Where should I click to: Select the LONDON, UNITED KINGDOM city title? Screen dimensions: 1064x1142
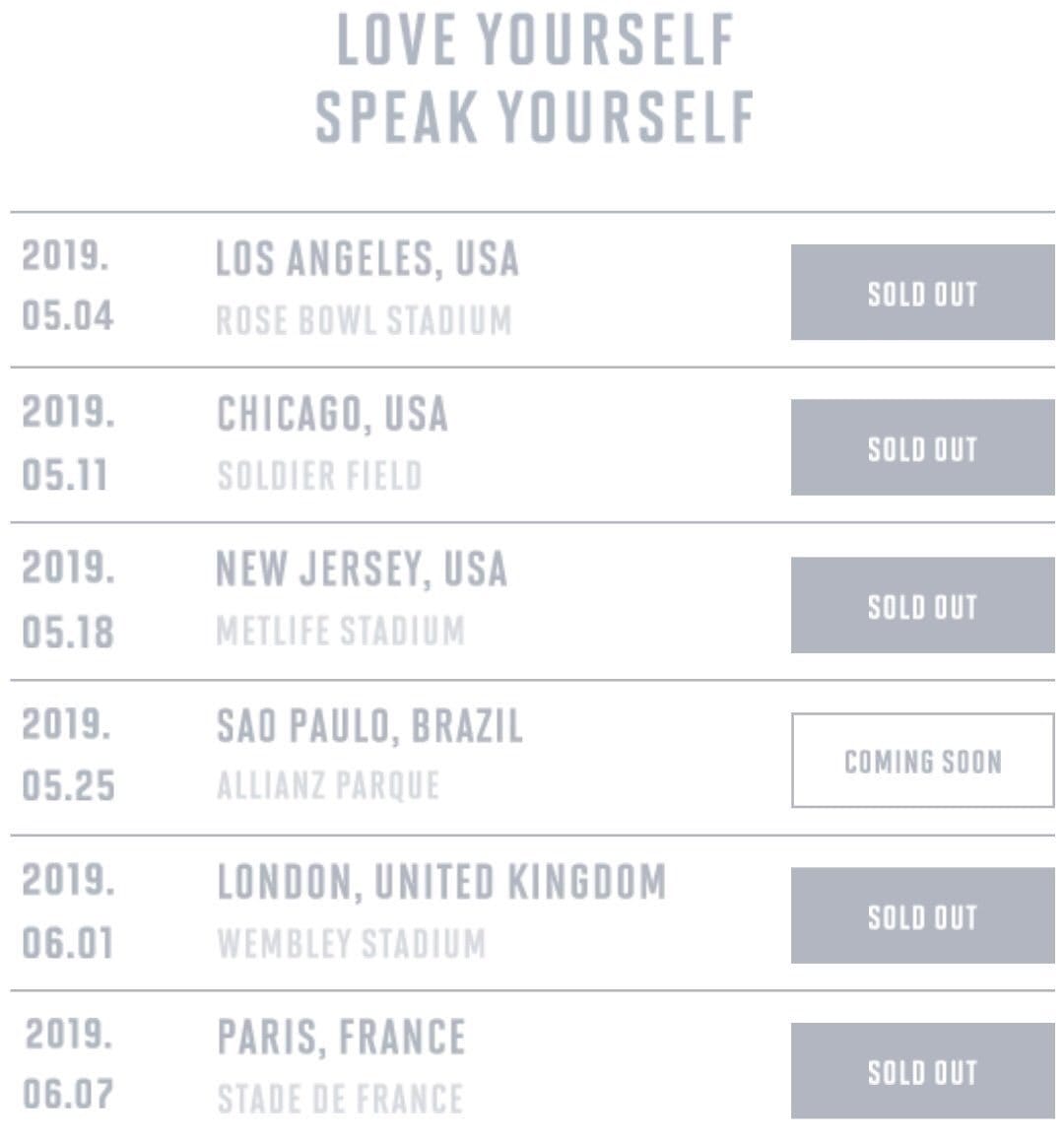(x=441, y=881)
